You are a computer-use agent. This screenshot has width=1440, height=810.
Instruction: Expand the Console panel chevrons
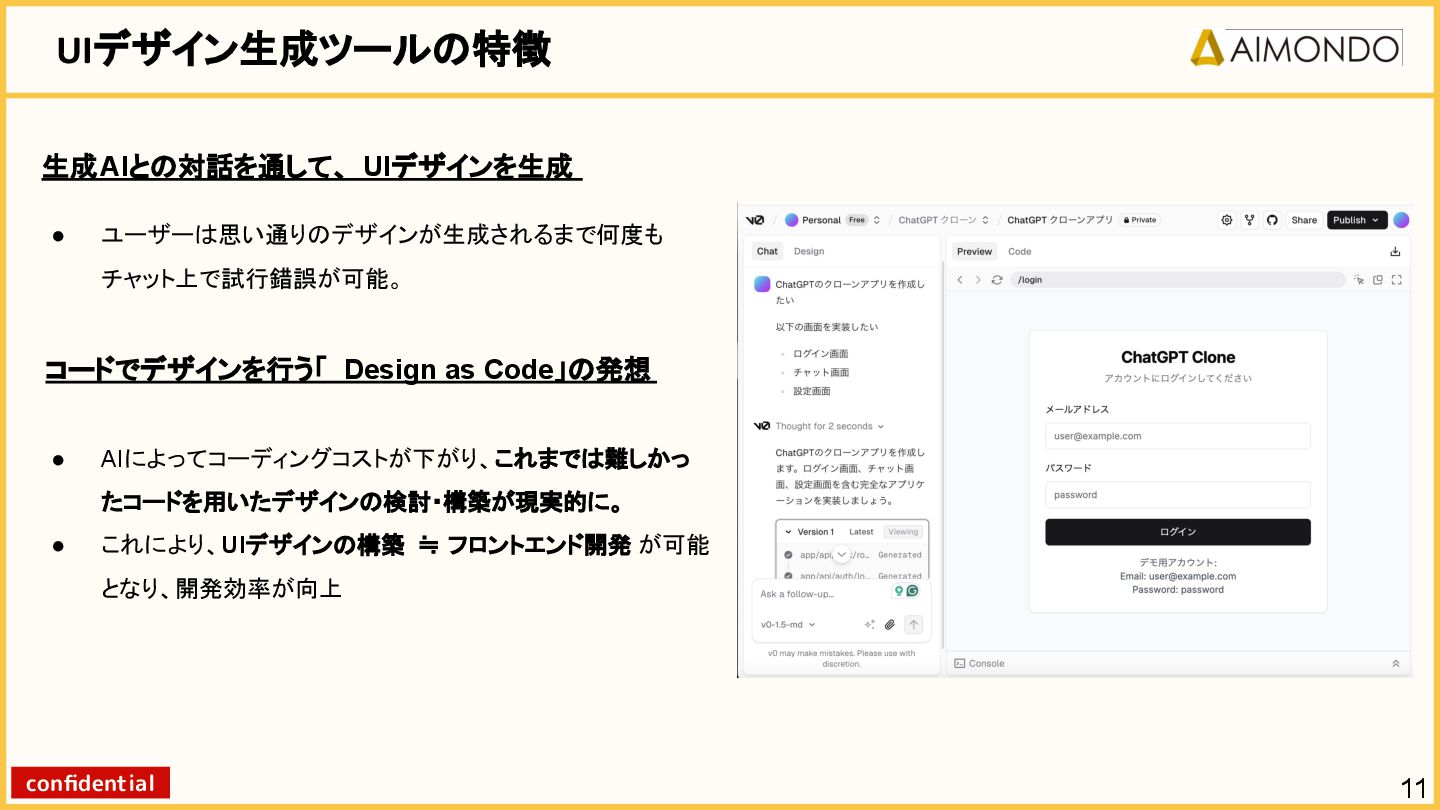pyautogui.click(x=1396, y=663)
